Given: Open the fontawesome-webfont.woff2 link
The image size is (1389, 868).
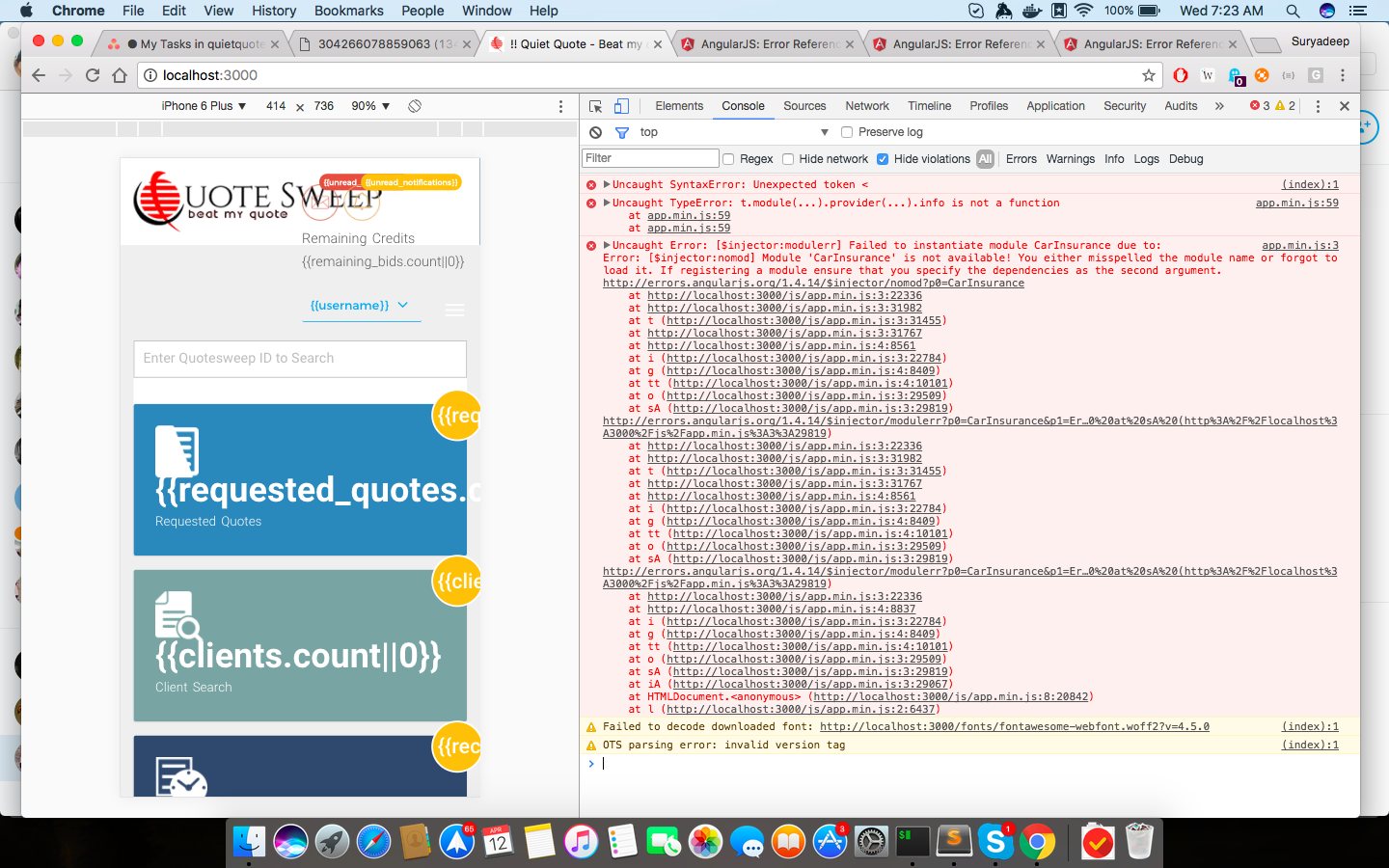Looking at the screenshot, I should [1014, 726].
